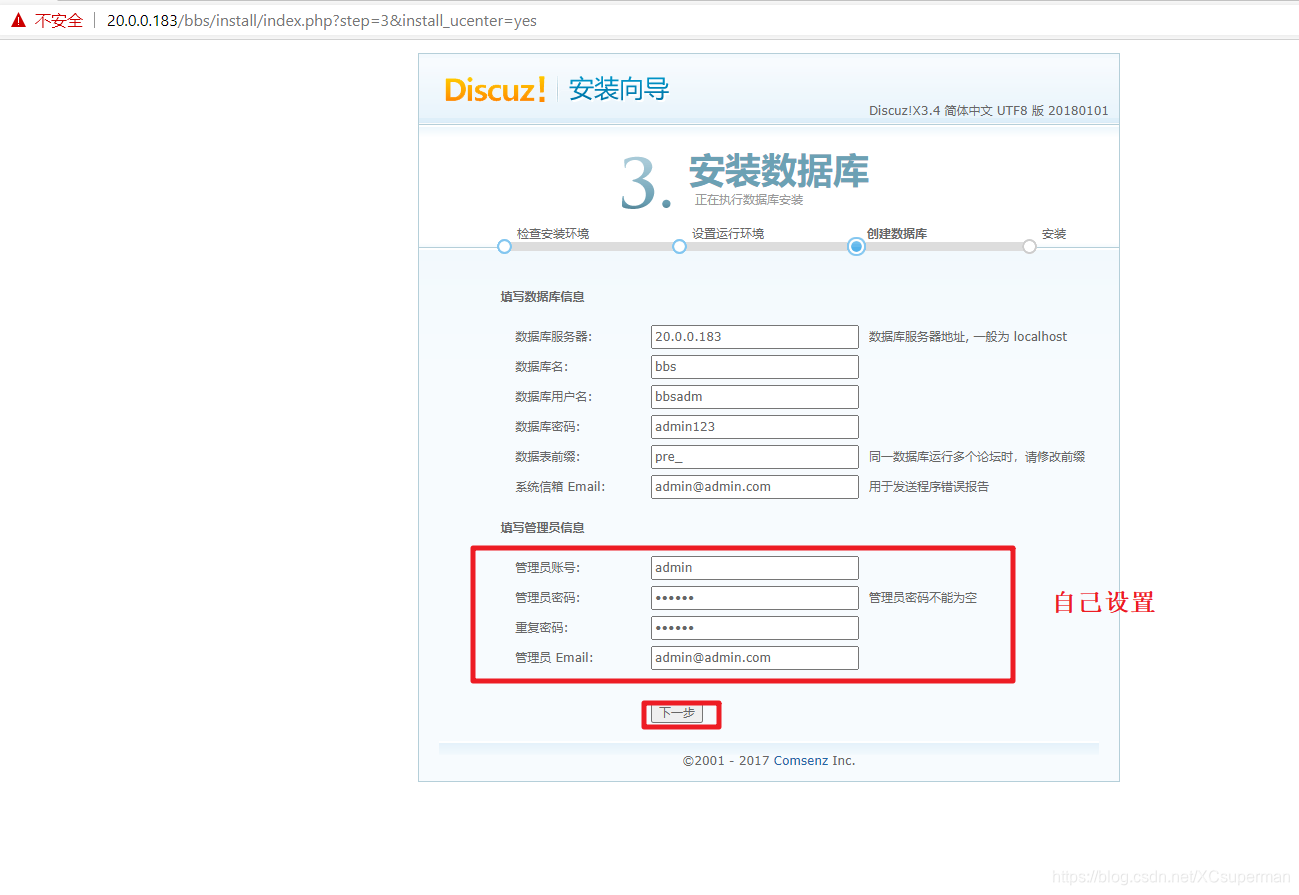1299x895 pixels.
Task: Click the repeat password field
Action: tap(754, 628)
